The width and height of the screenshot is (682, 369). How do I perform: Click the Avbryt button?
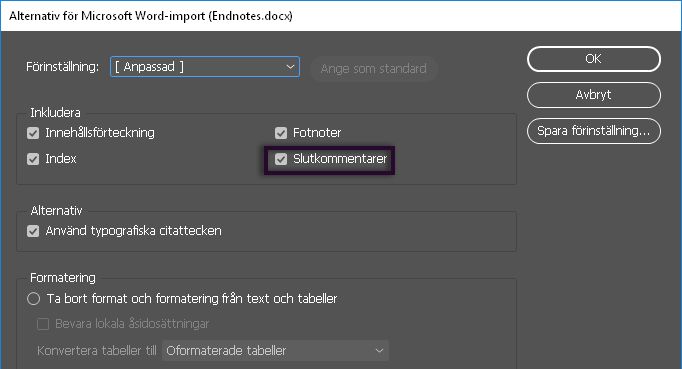[594, 95]
